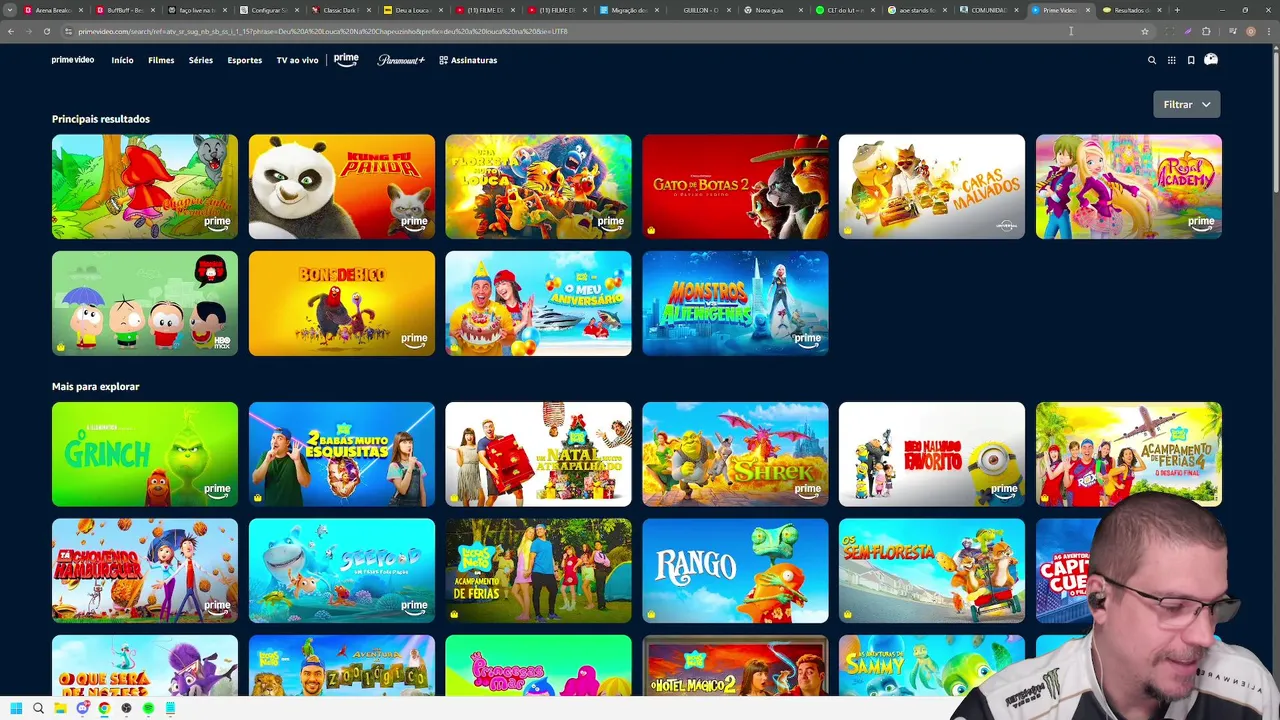Viewport: 1280px width, 720px height.
Task: Open TV ao vivo section
Action: [x=297, y=60]
